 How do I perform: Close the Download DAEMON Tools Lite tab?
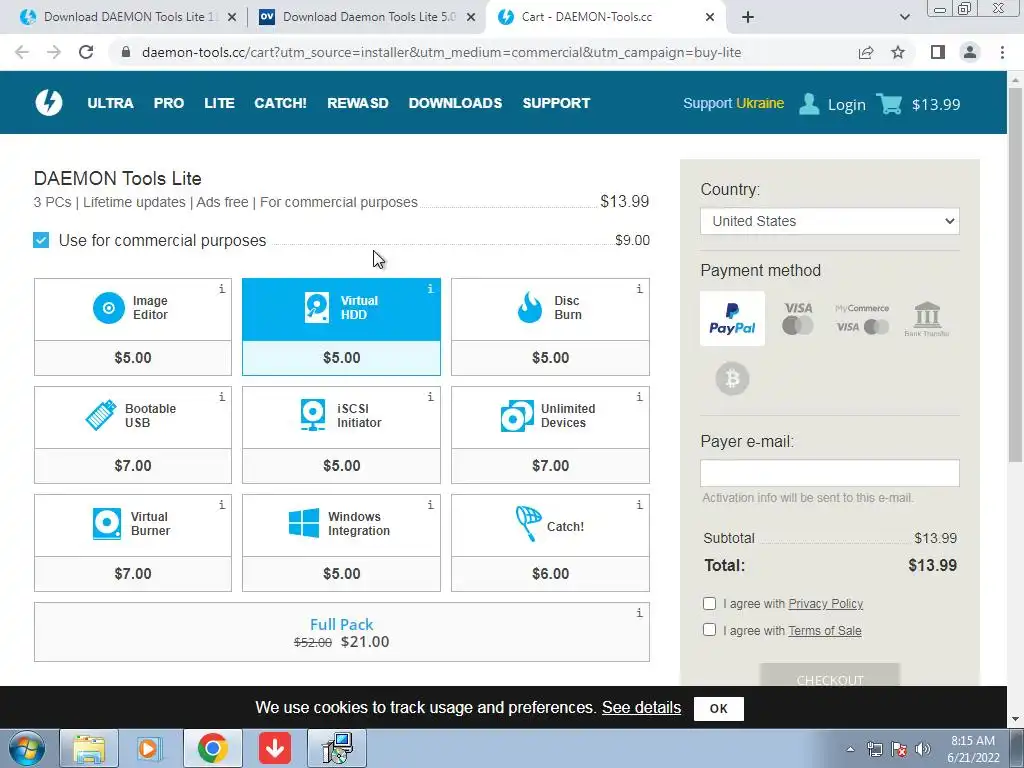coord(232,18)
